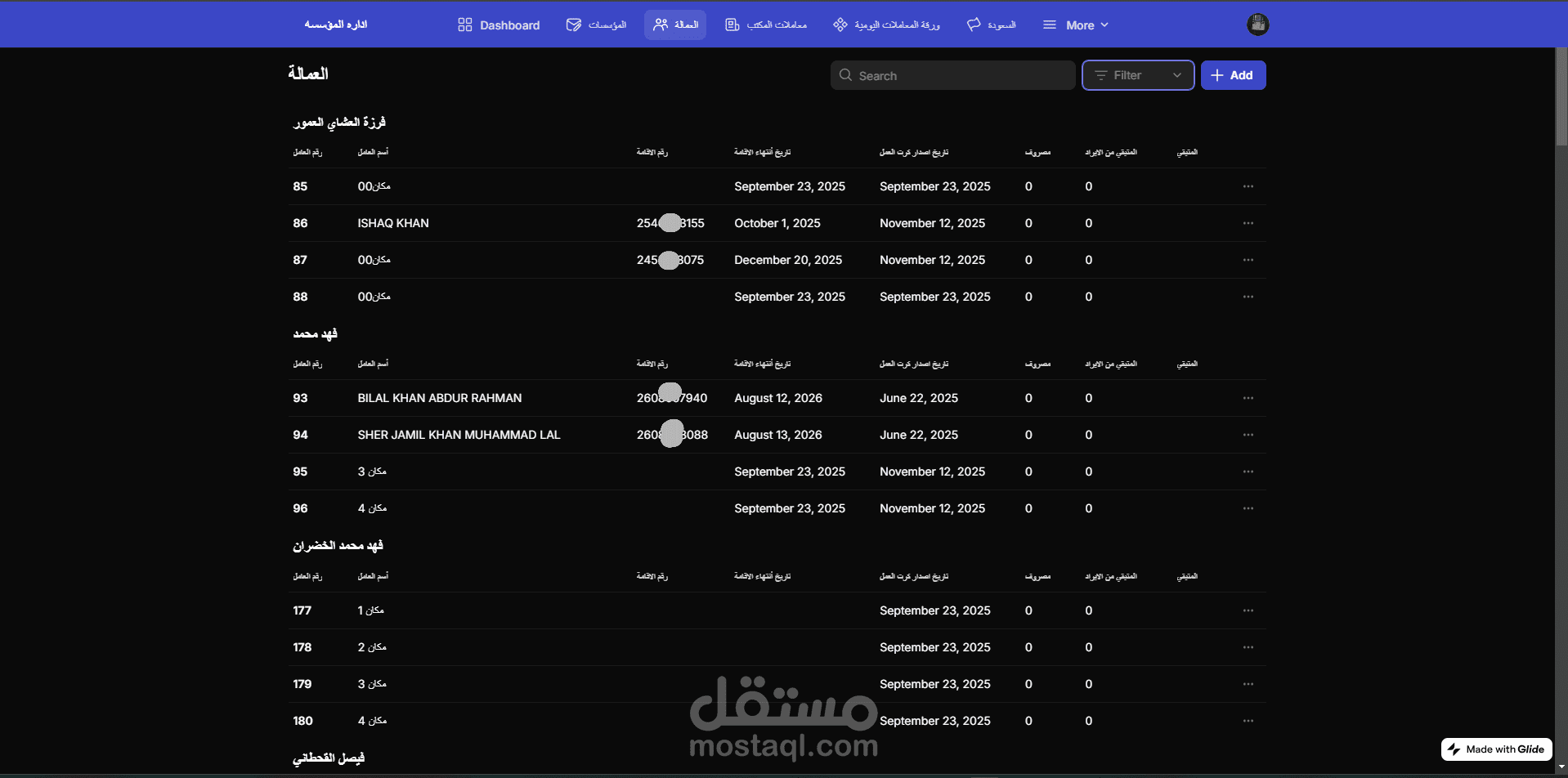Screen dimensions: 1568x778
Task: Click worker number 93
Action: tap(300, 398)
